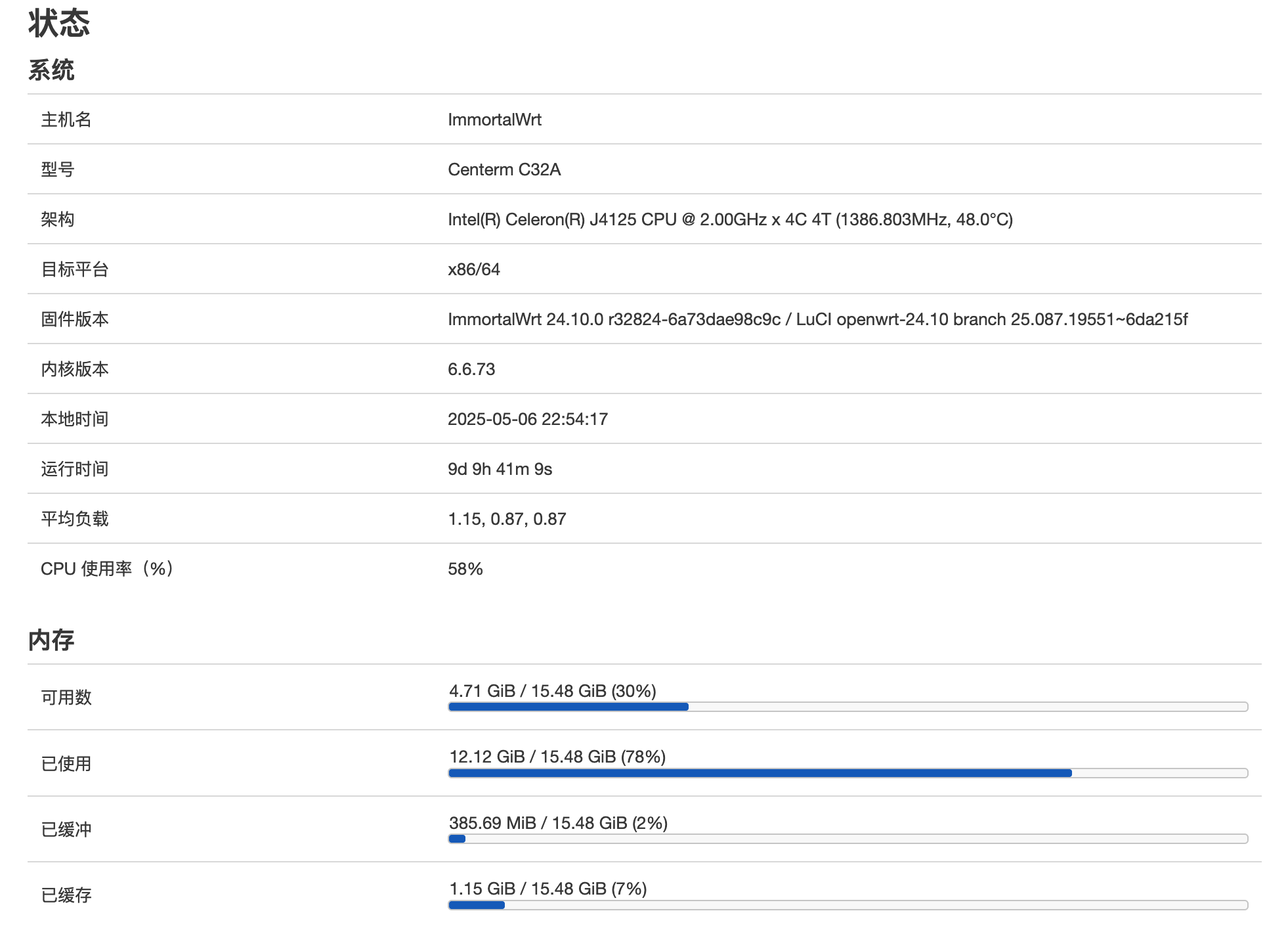Click the Intel Celeron J4125 architecture text

pos(730,219)
